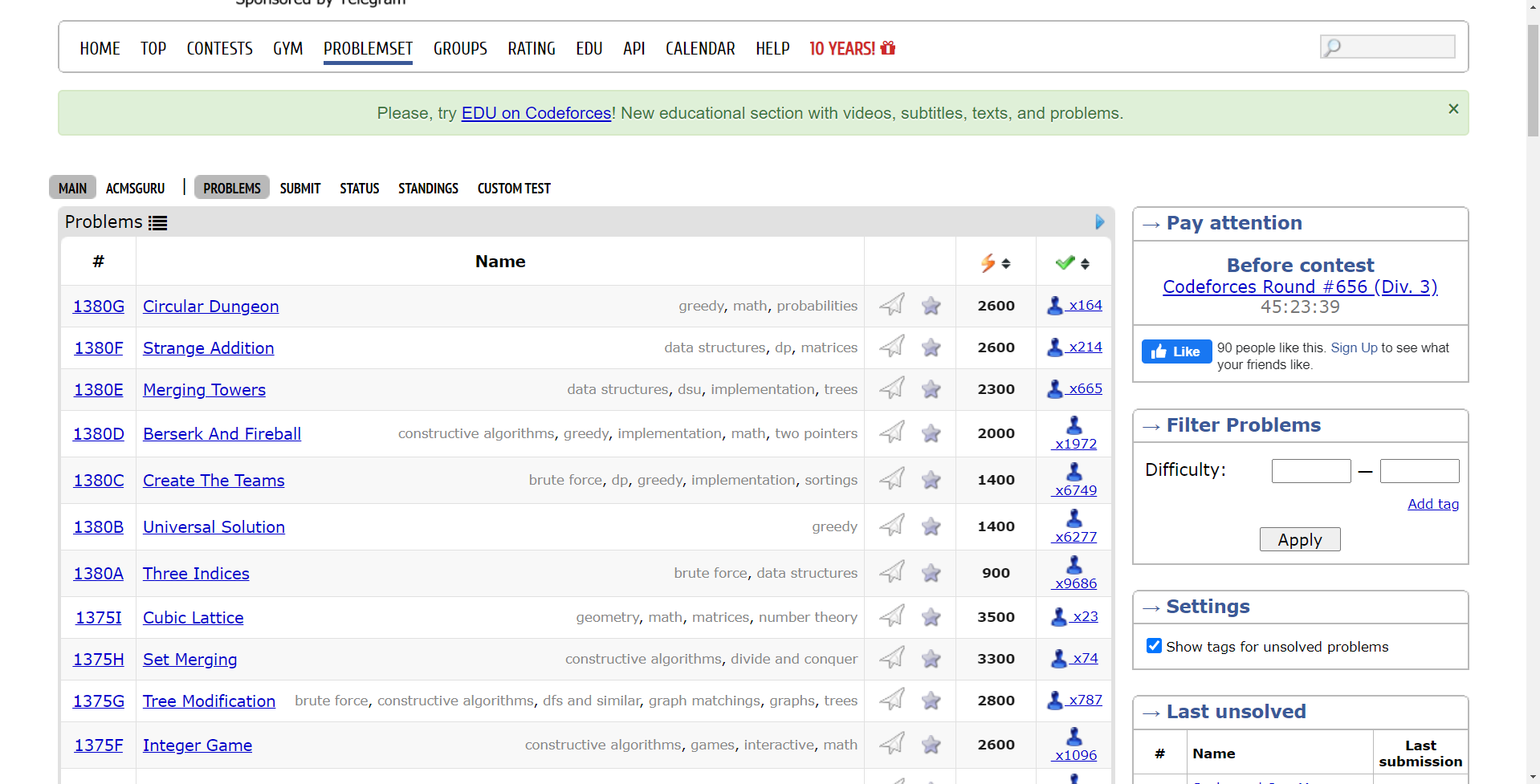This screenshot has height=784, width=1540.
Task: Focus the site search box
Action: pyautogui.click(x=1387, y=47)
